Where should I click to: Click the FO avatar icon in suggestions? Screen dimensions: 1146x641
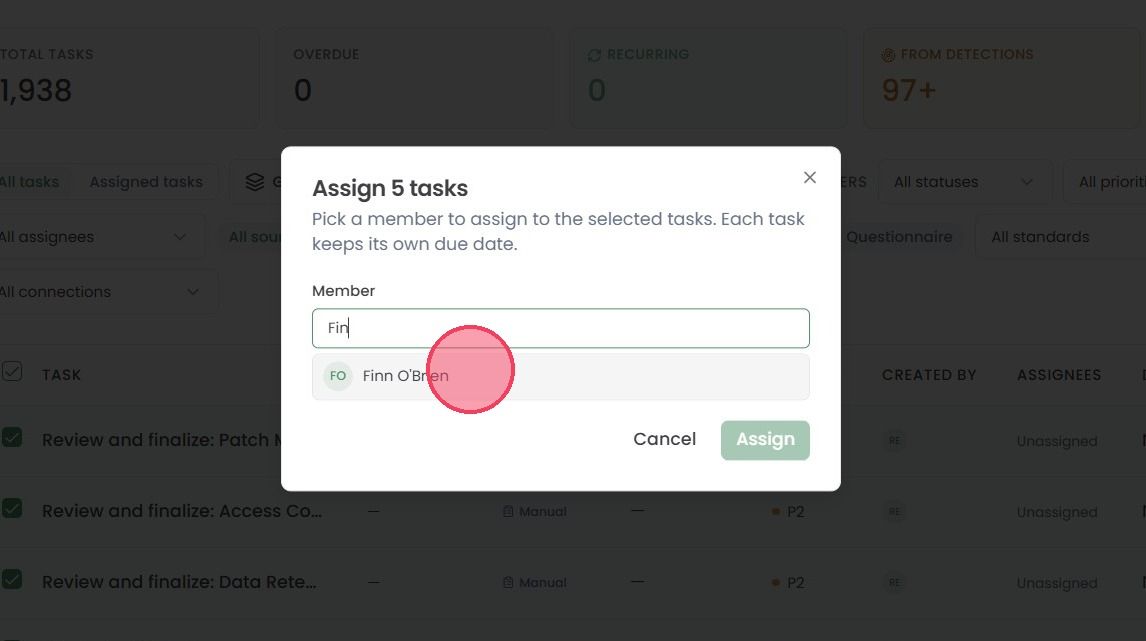[338, 376]
